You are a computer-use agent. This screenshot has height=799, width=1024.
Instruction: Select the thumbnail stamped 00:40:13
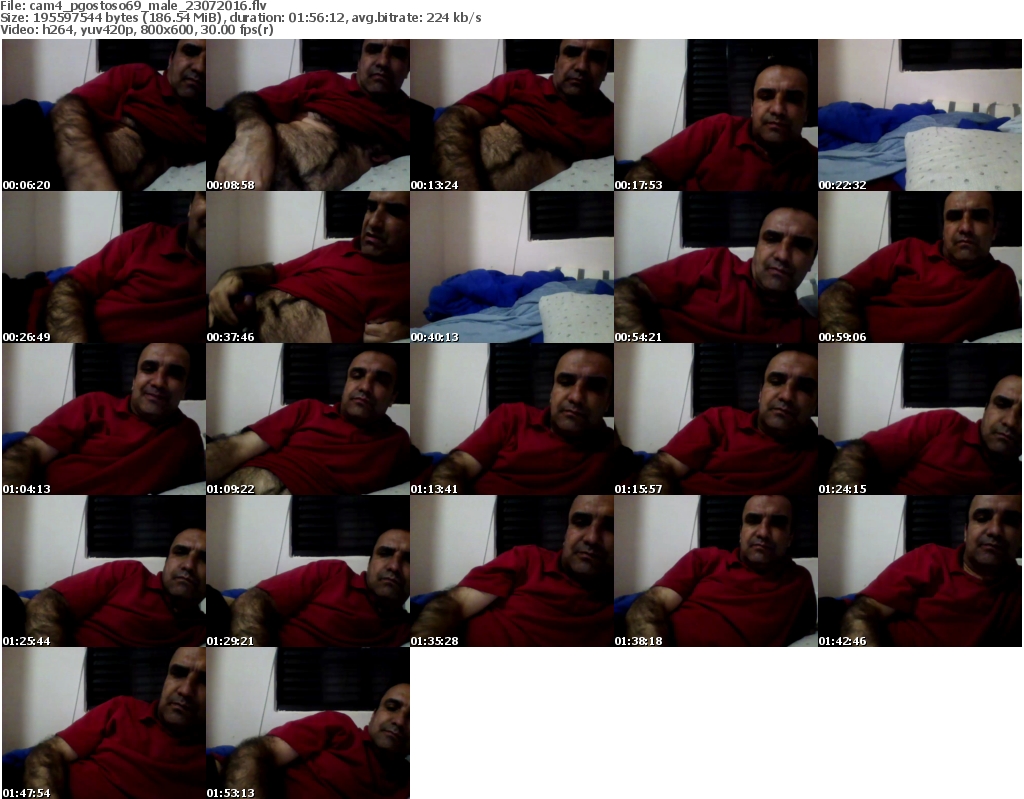[x=512, y=267]
